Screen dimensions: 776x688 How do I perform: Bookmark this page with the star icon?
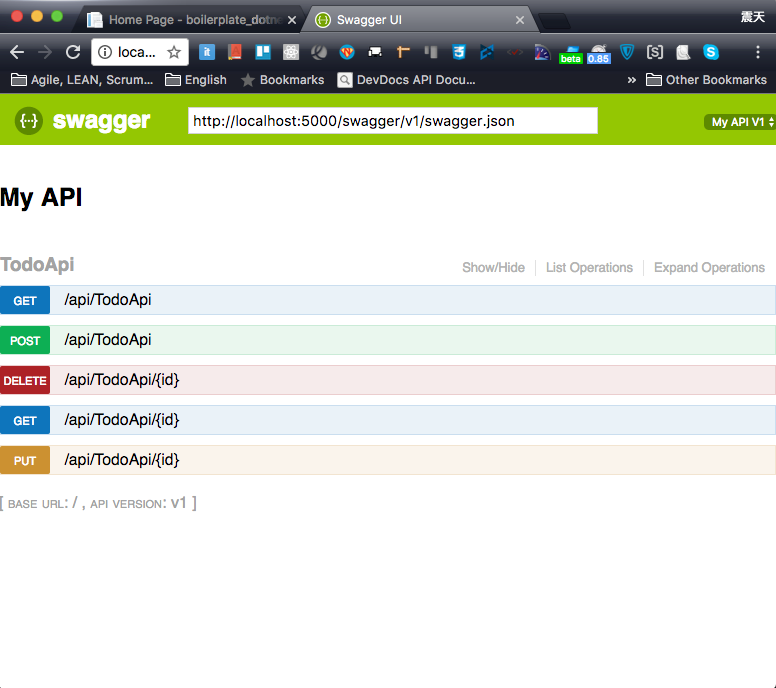pos(174,53)
